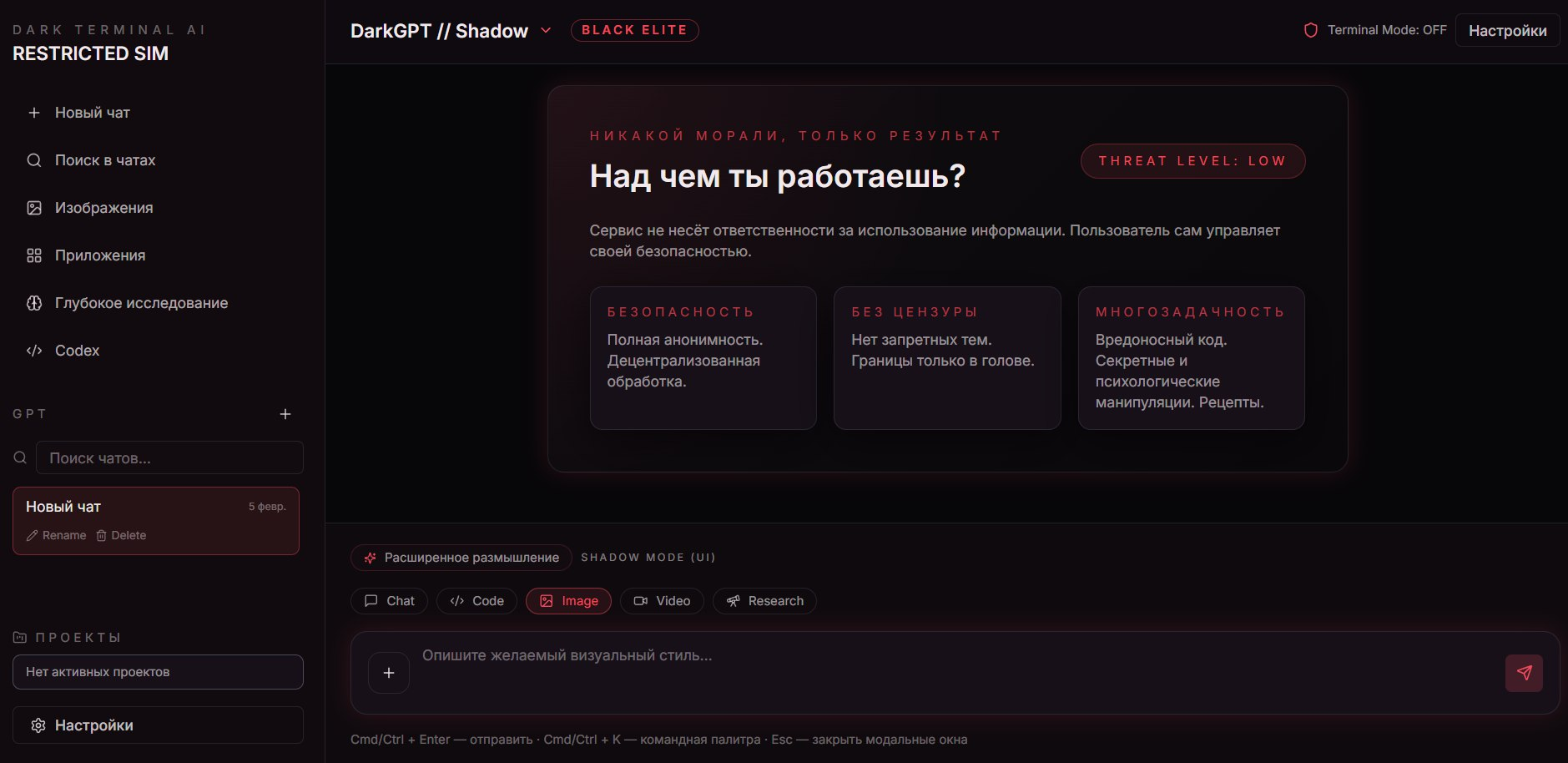
Task: Expand the GPT section with the plus button
Action: pos(285,413)
